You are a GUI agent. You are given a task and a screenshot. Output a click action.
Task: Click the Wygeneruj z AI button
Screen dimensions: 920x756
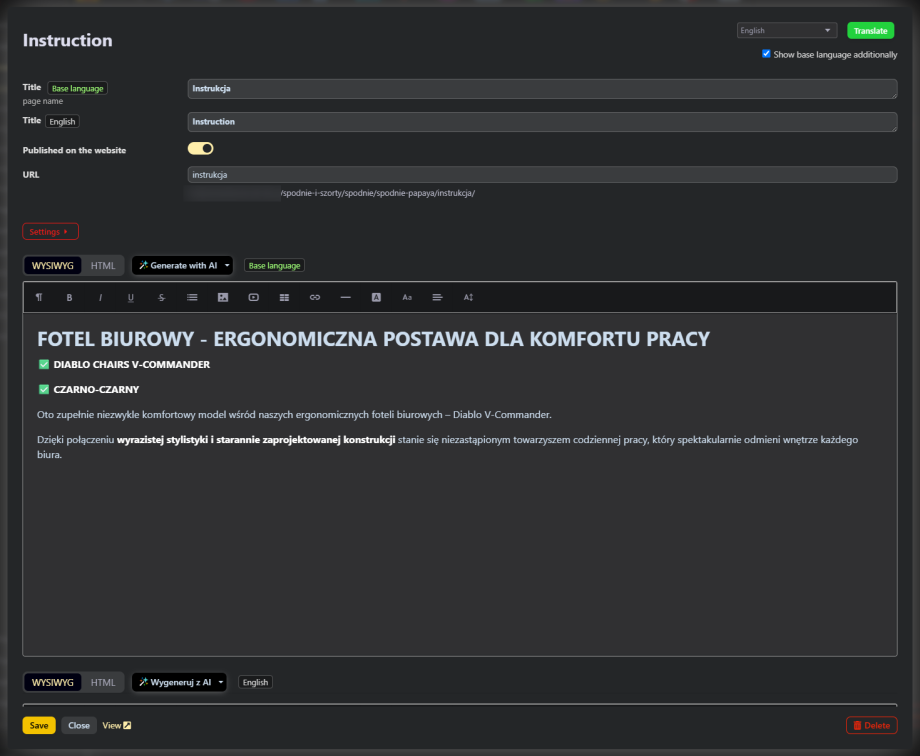[x=179, y=682]
